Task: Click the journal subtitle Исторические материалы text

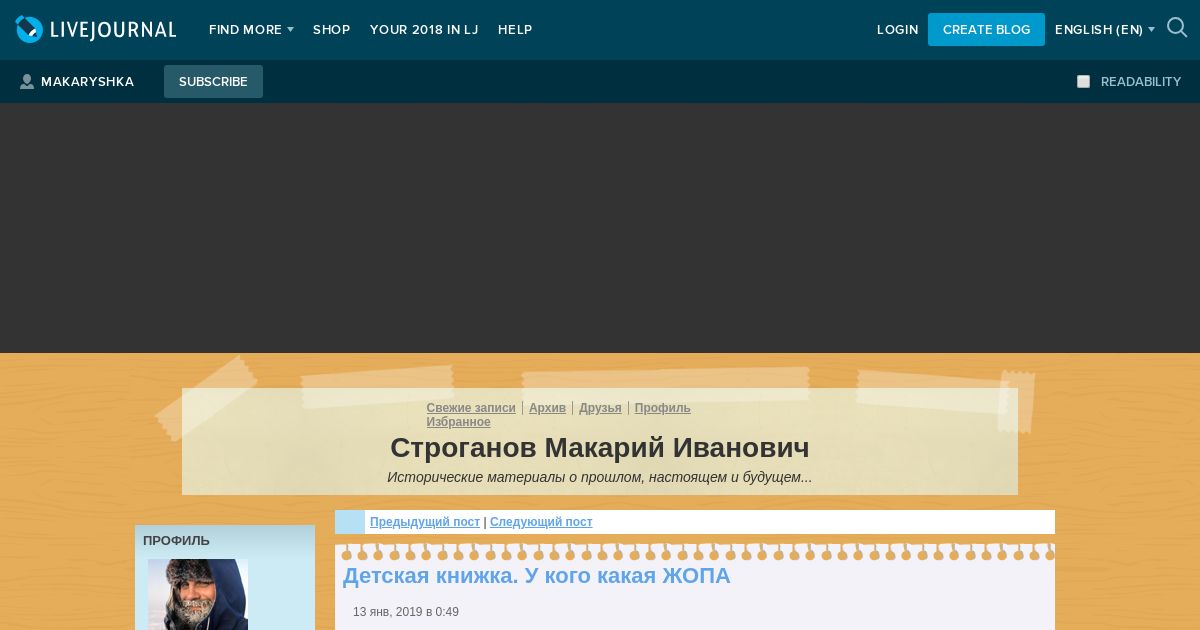Action: click(600, 477)
